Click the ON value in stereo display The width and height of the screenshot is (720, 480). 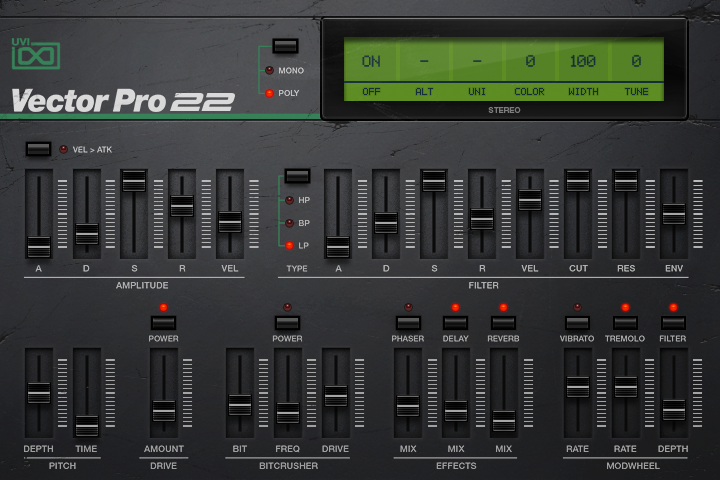pyautogui.click(x=371, y=61)
